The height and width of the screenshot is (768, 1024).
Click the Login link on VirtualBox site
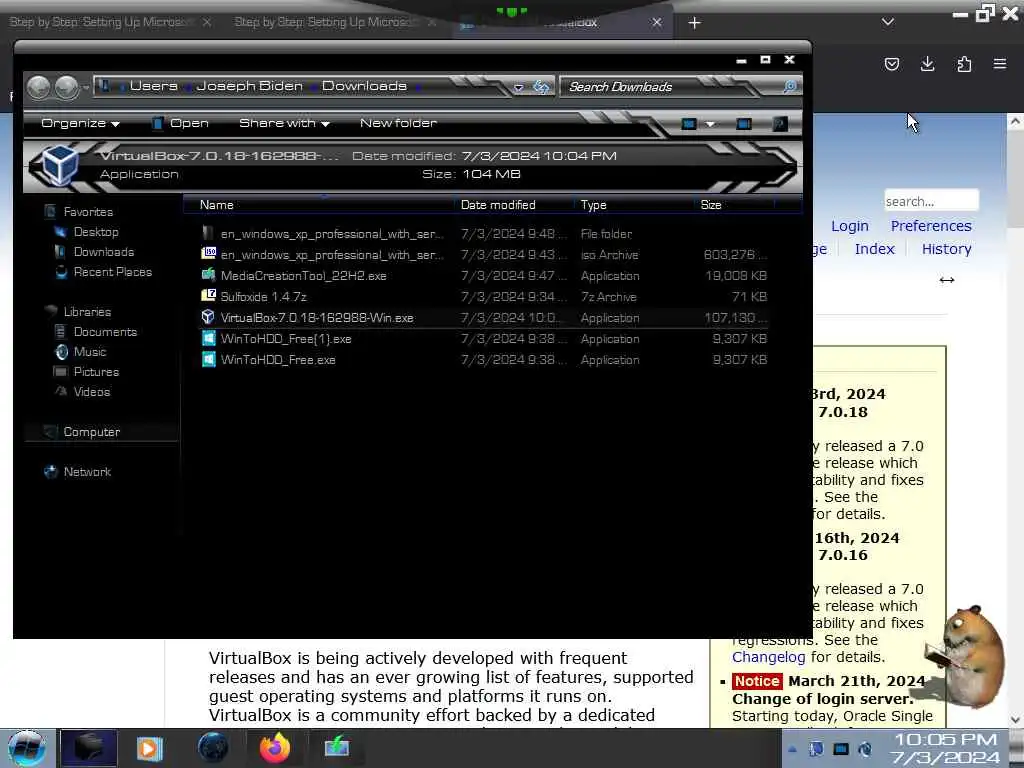click(850, 226)
